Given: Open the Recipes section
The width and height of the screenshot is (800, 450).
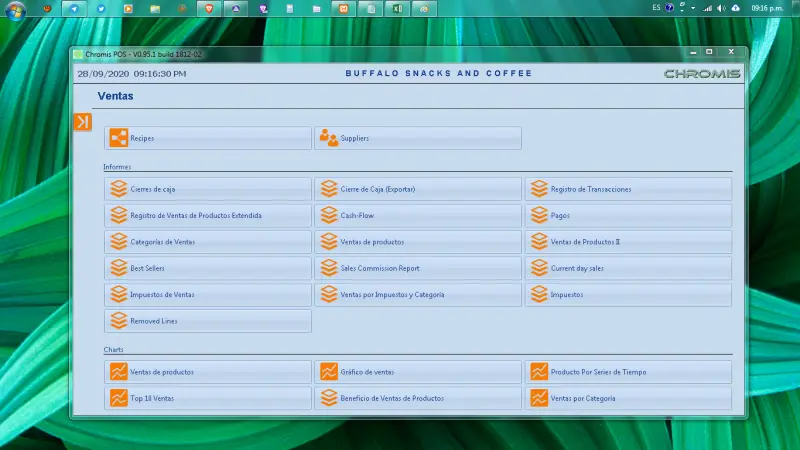Looking at the screenshot, I should pos(208,138).
